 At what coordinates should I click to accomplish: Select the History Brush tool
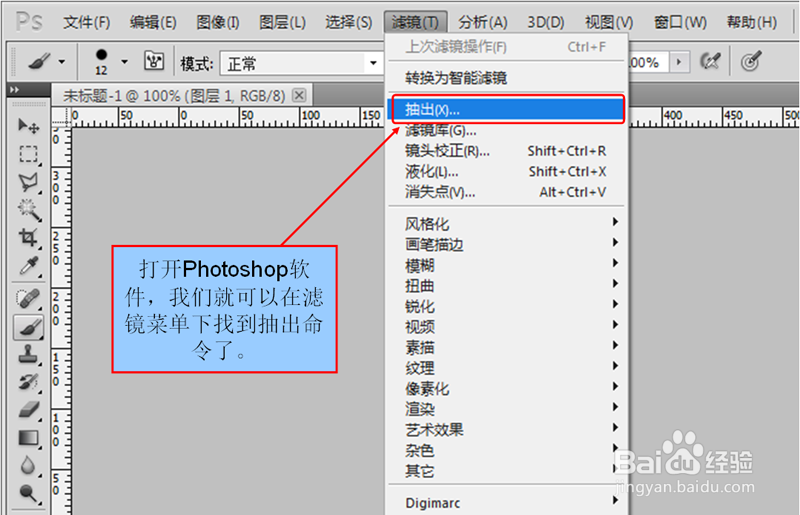coord(29,382)
